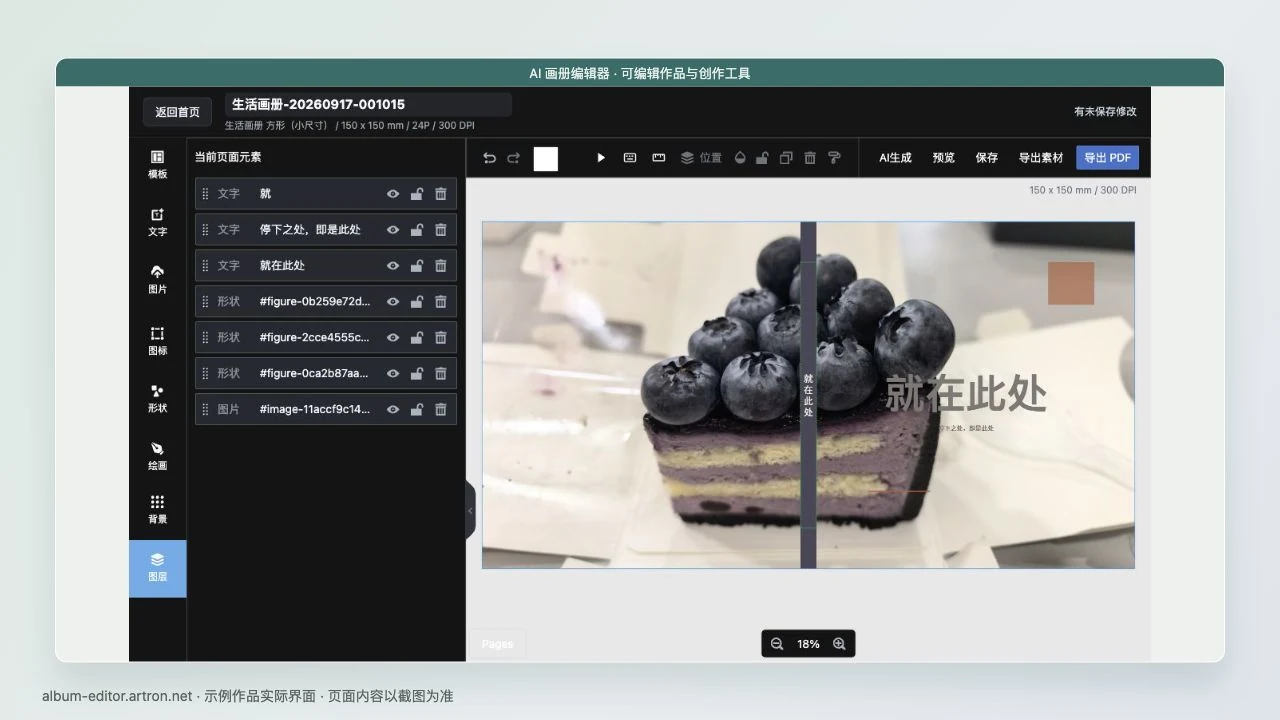Click zoom out magnifier icon
This screenshot has height=720, width=1280.
(777, 644)
